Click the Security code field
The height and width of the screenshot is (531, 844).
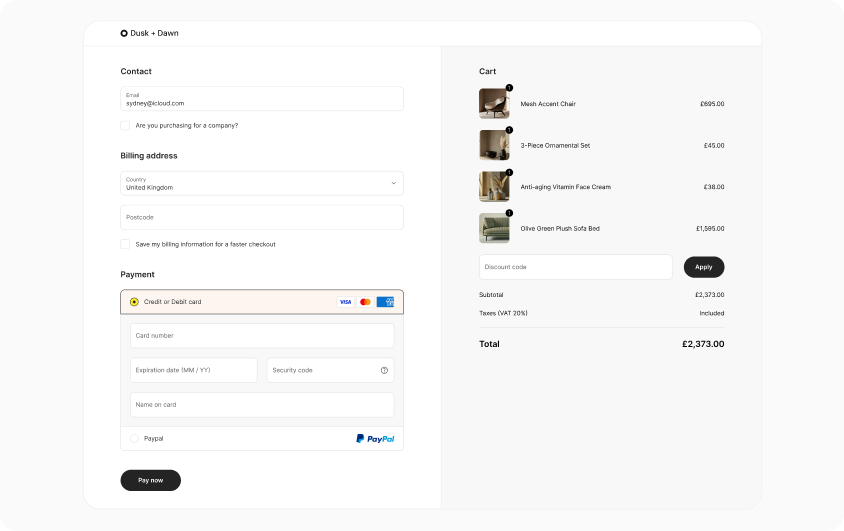pyautogui.click(x=330, y=370)
